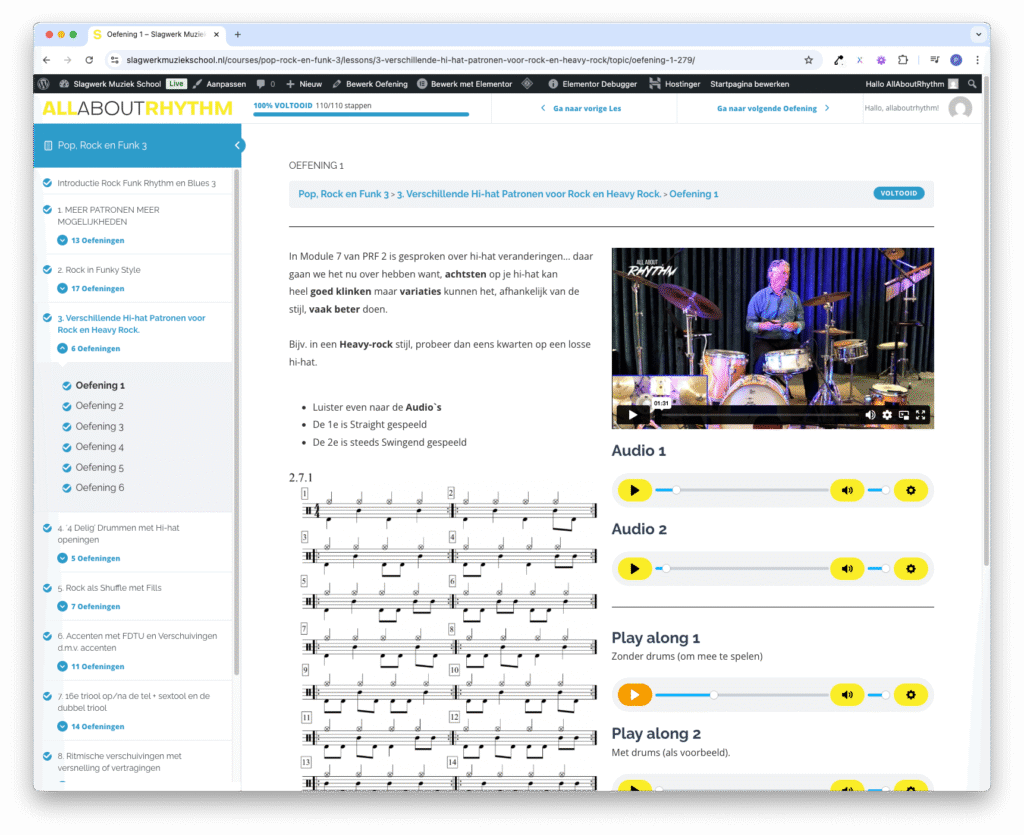Play the drum lesson video

(632, 415)
